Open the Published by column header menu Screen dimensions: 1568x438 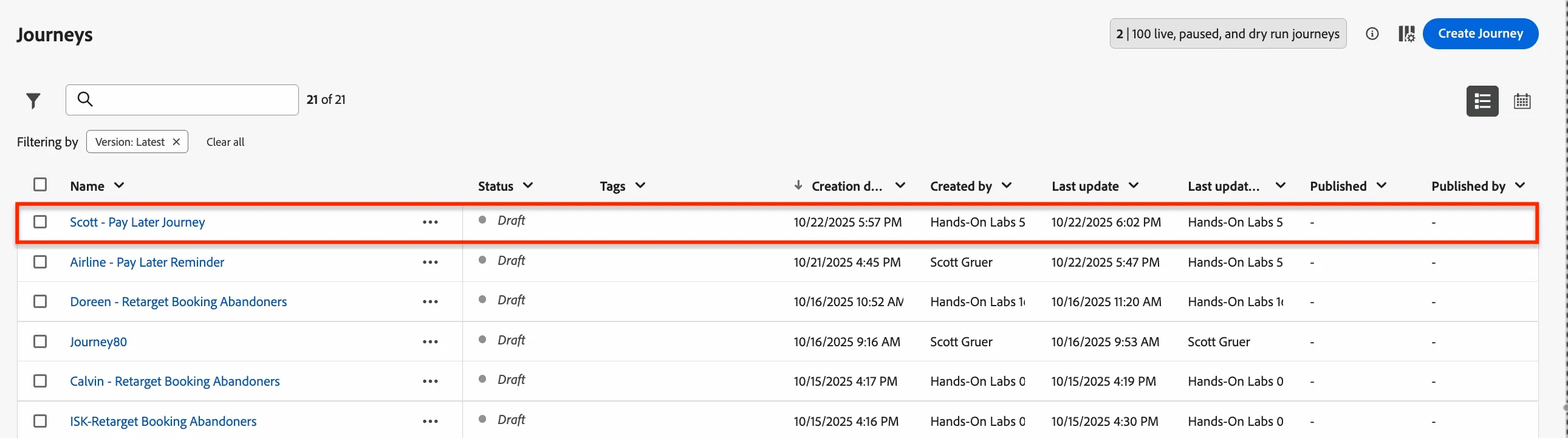tap(1520, 185)
